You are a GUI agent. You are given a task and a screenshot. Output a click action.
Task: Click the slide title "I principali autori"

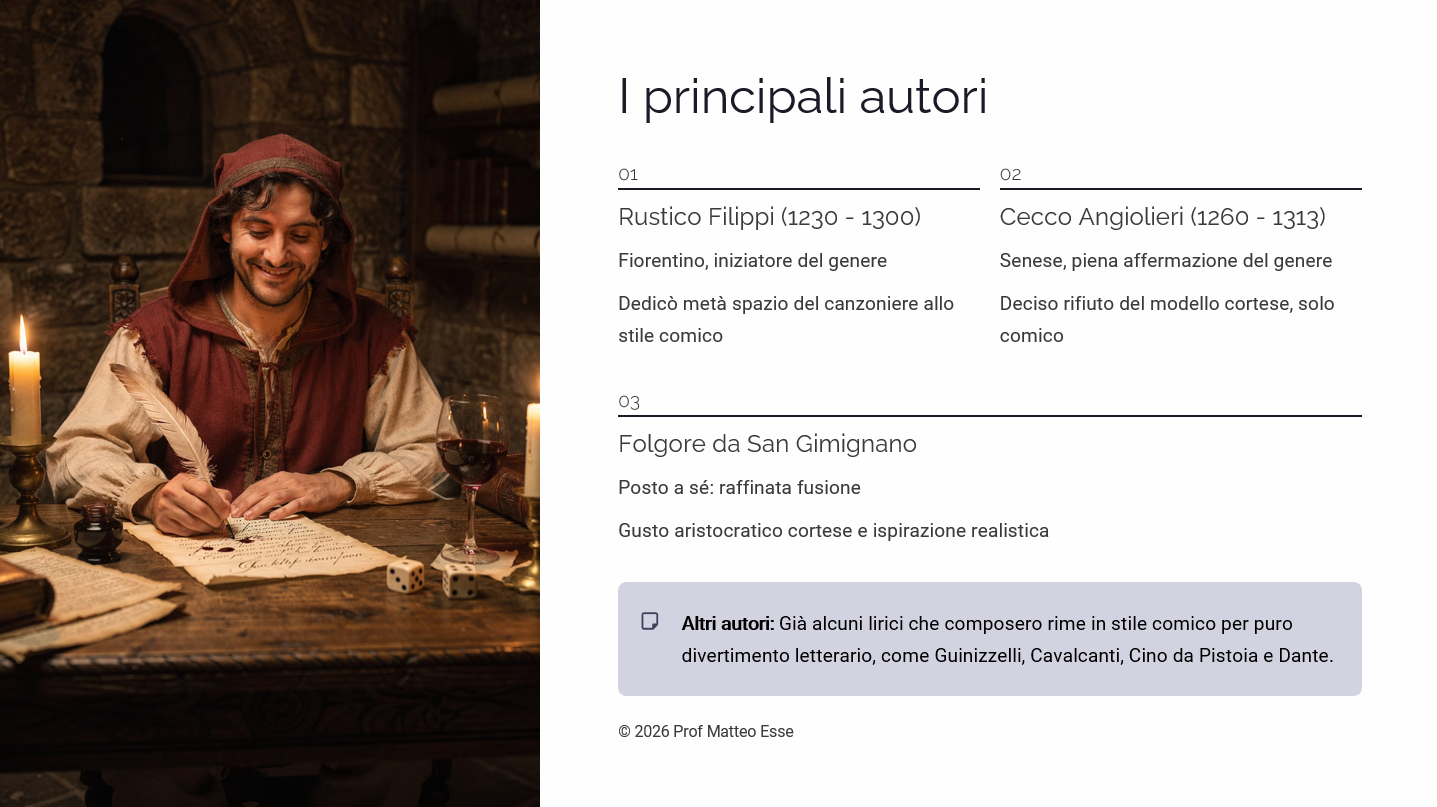tap(802, 97)
